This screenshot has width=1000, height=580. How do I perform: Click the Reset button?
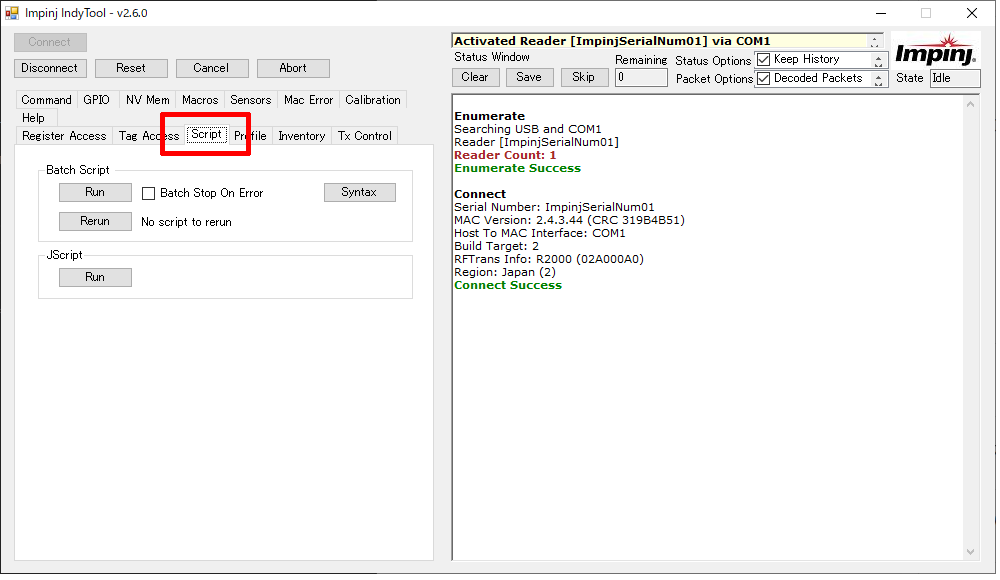click(x=131, y=68)
